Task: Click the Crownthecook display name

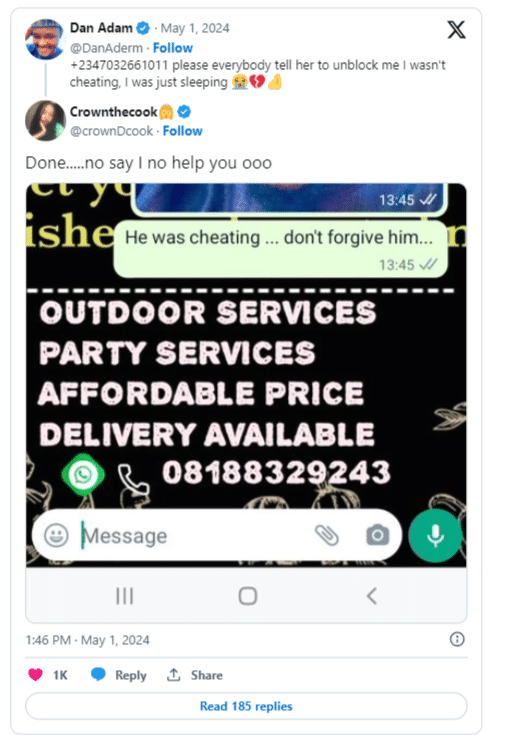Action: click(x=113, y=112)
